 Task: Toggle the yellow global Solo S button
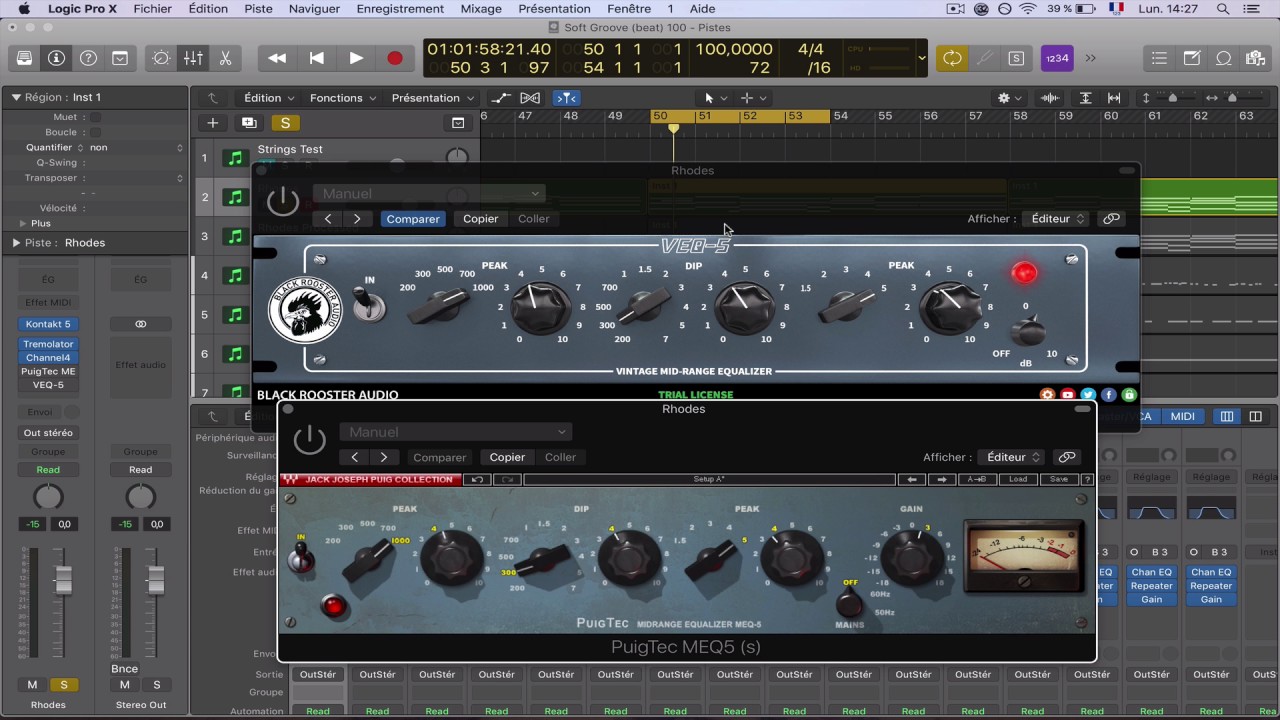(285, 123)
